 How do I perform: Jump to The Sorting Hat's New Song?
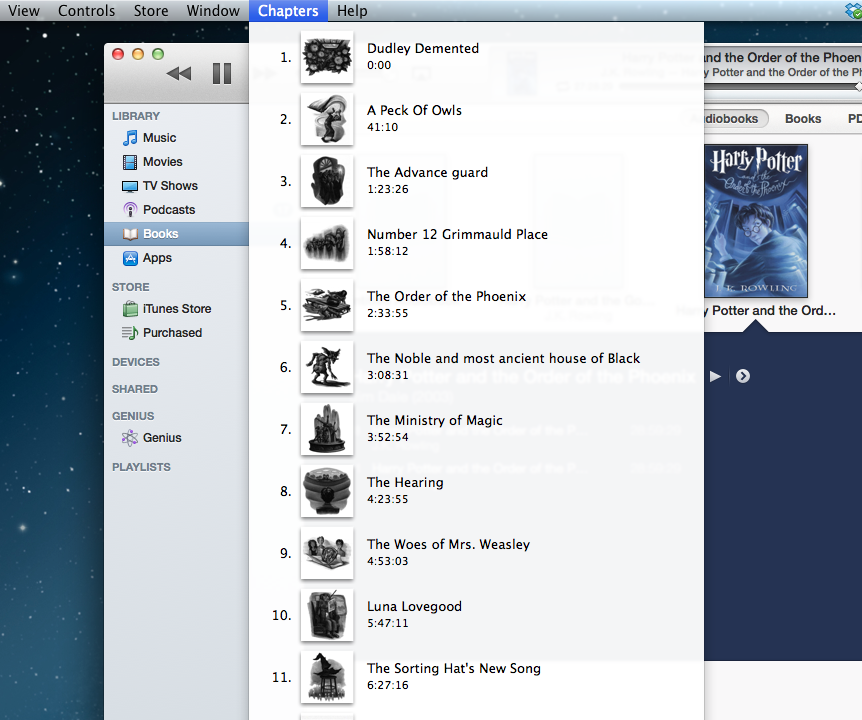pos(476,677)
